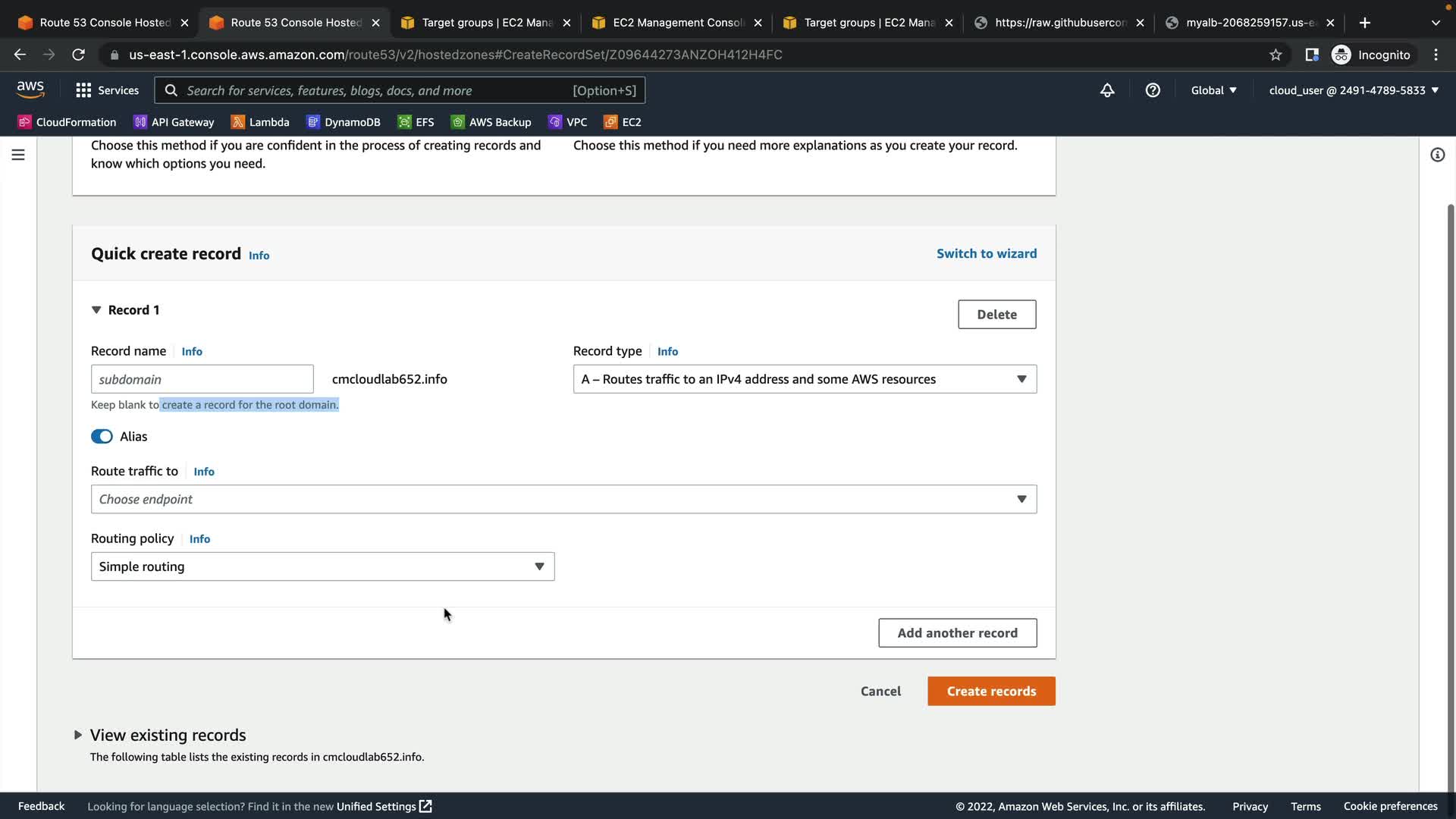Screen dimensions: 1456x819
Task: Toggle the Alias switch off
Action: pyautogui.click(x=102, y=436)
